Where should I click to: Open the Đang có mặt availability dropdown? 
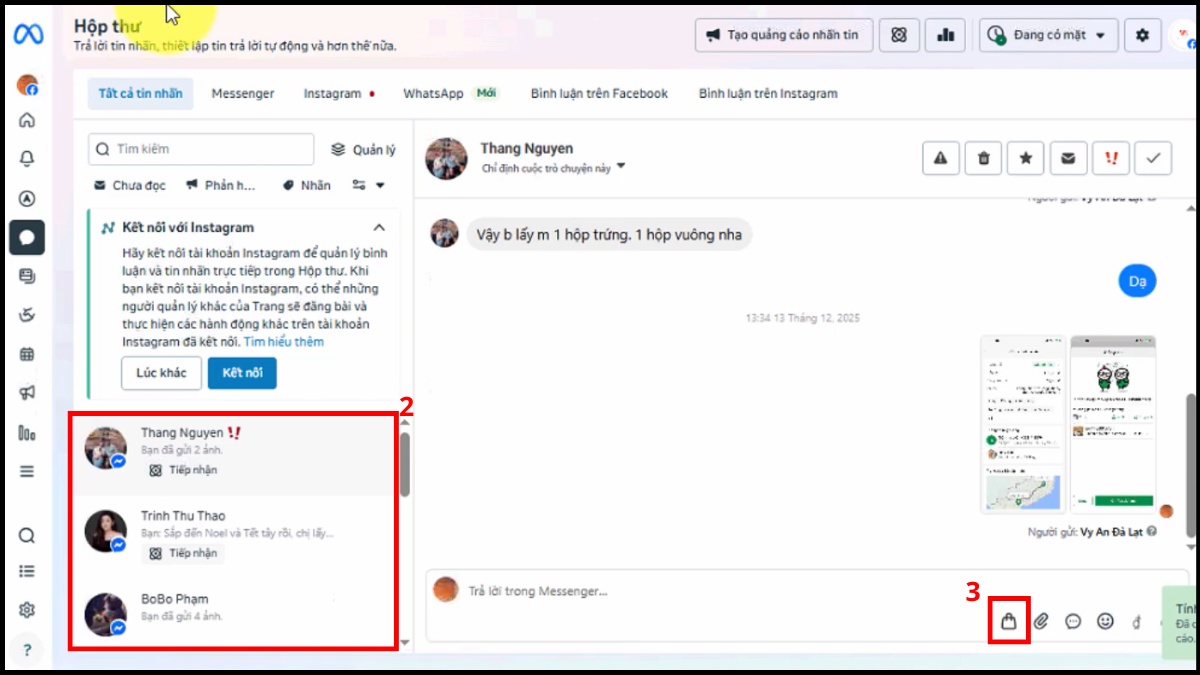1047,35
